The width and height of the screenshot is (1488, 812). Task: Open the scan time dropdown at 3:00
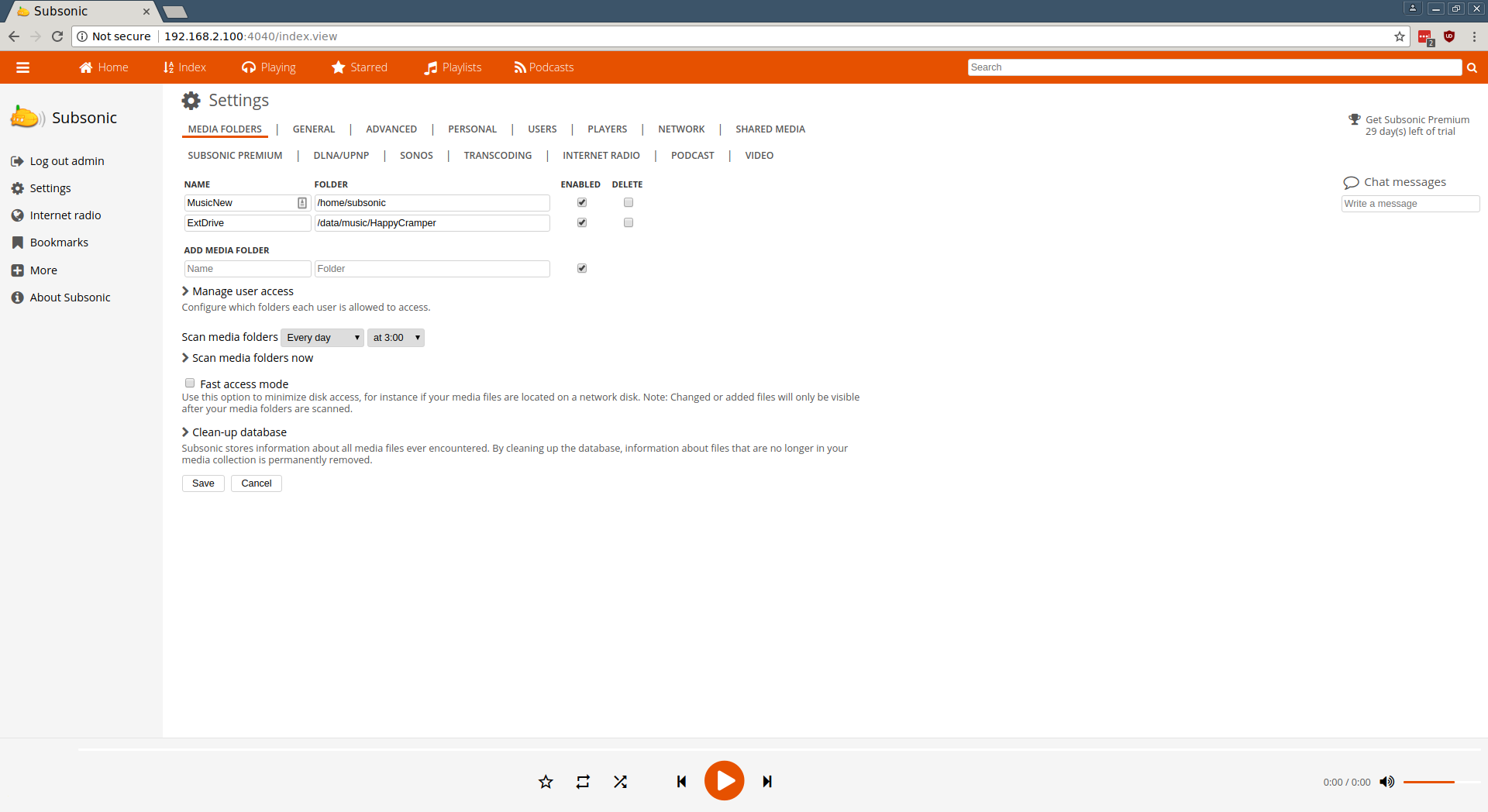[x=396, y=338]
